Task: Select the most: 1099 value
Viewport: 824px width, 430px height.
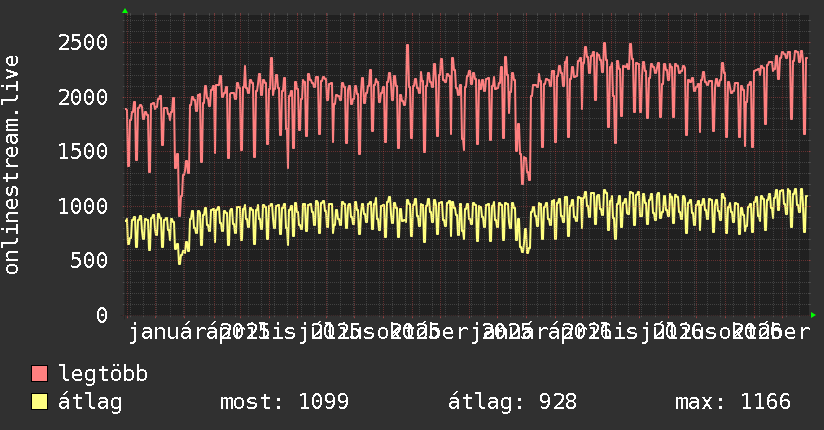Action: (284, 402)
